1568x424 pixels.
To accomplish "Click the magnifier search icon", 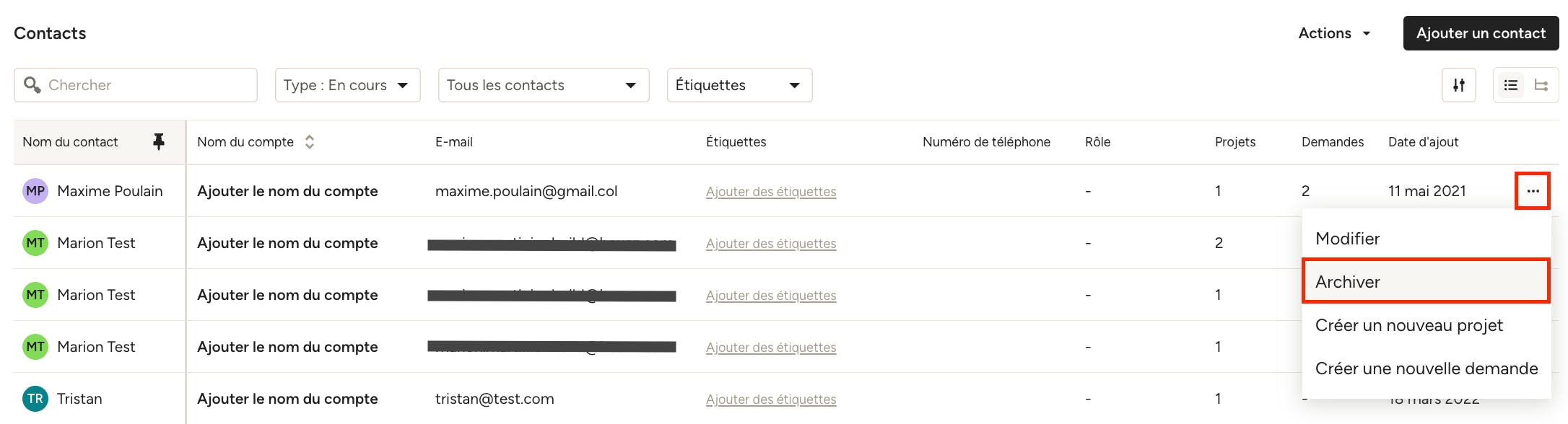I will click(32, 85).
